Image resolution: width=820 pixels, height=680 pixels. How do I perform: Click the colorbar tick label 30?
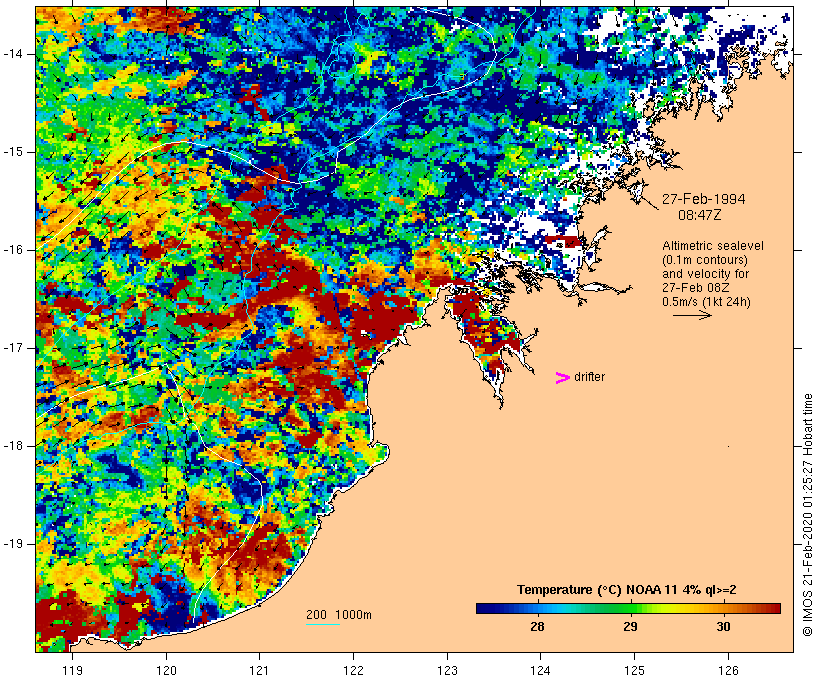(724, 627)
